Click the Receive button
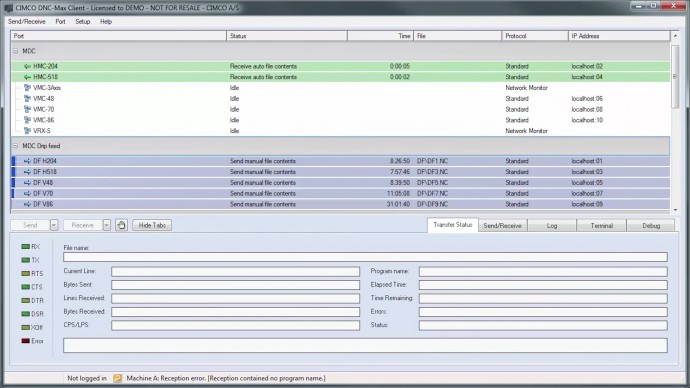The image size is (690, 388). pos(83,225)
